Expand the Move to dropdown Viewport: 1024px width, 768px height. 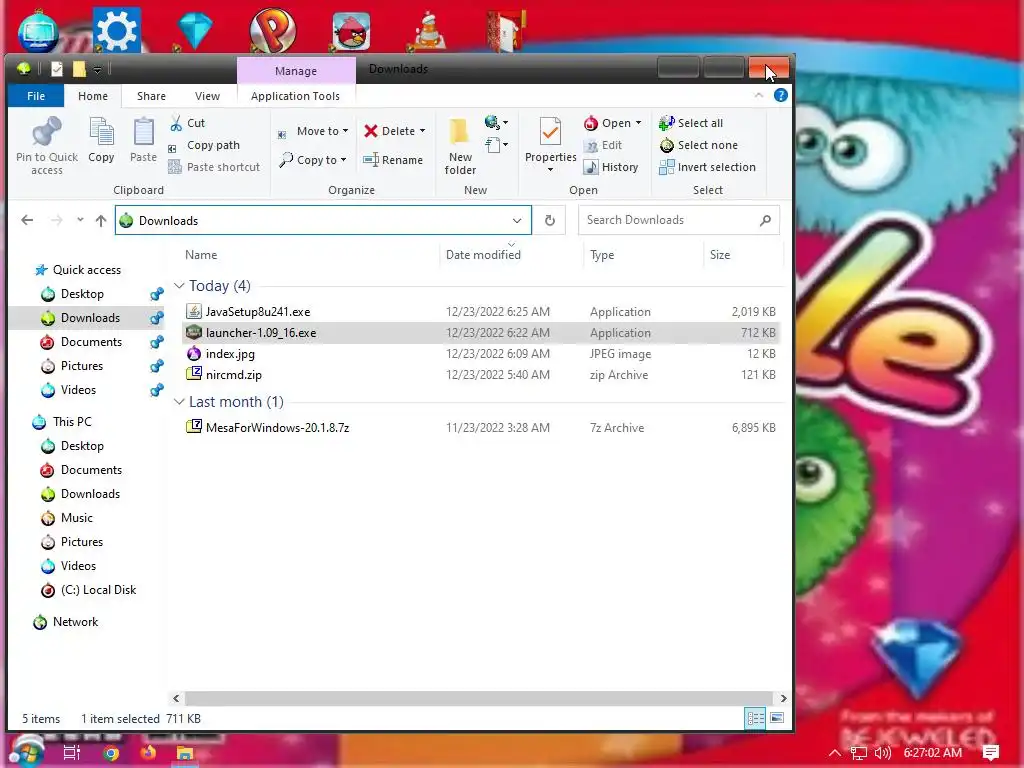coord(345,131)
